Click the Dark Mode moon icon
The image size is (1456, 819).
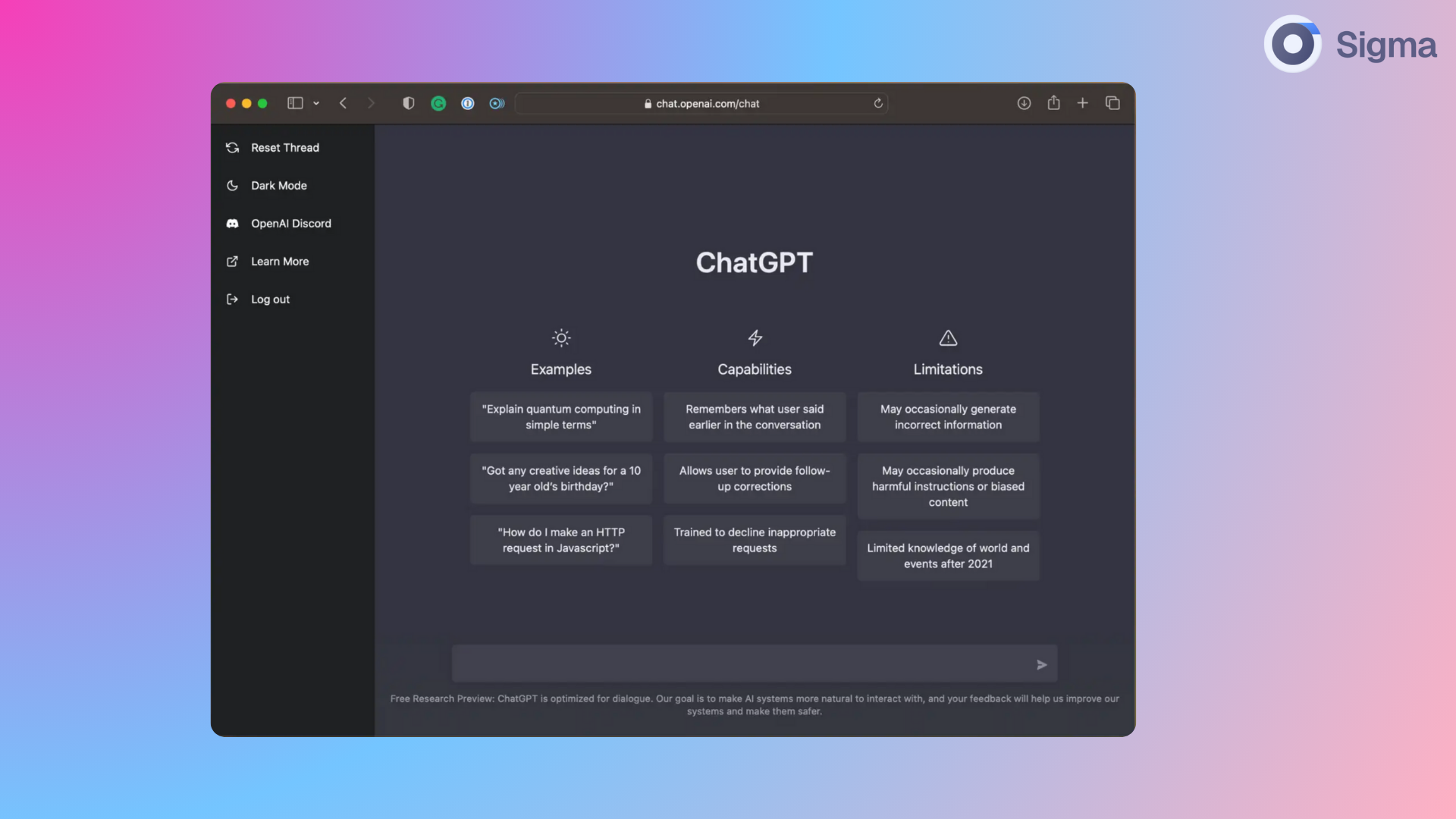point(232,186)
